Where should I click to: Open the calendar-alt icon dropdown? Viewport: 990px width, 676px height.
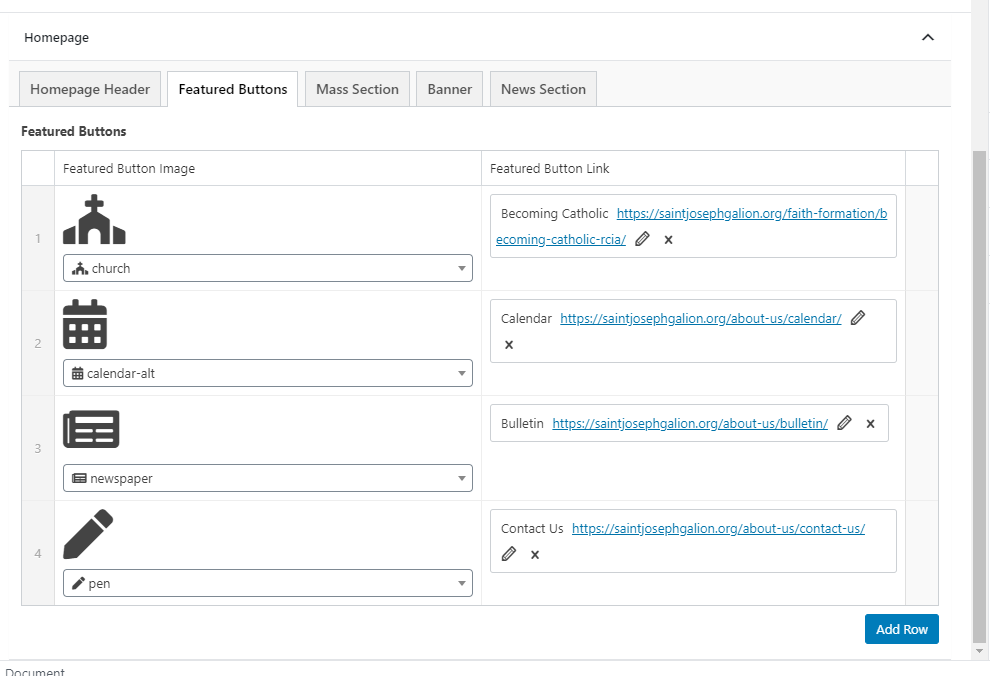tap(267, 373)
